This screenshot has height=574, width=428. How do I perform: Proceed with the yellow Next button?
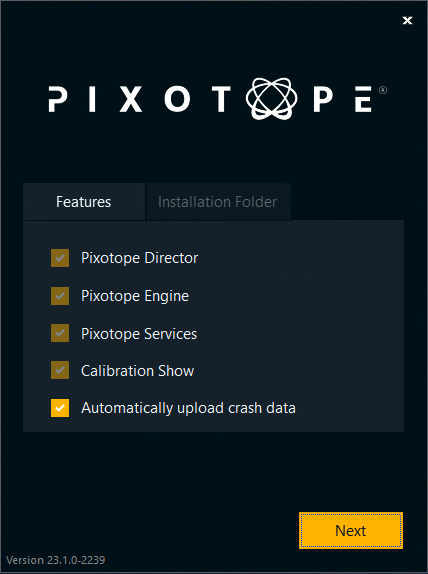(x=351, y=530)
